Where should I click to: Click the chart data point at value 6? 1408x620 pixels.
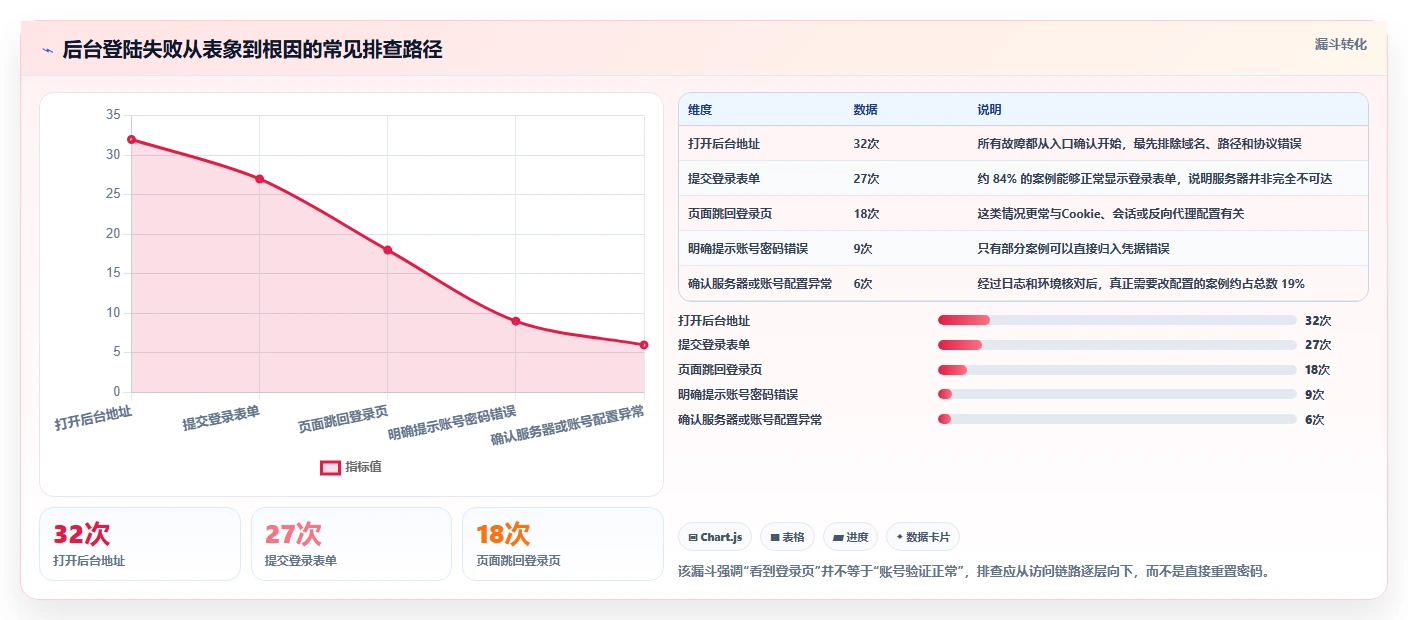(x=644, y=345)
